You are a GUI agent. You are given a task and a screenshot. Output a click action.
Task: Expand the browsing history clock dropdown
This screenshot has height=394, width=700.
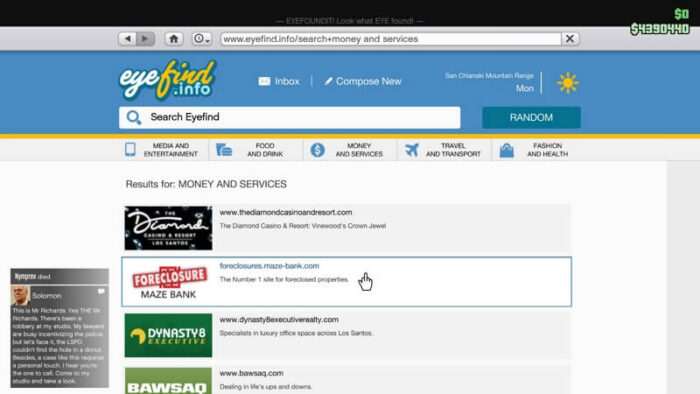pos(201,39)
